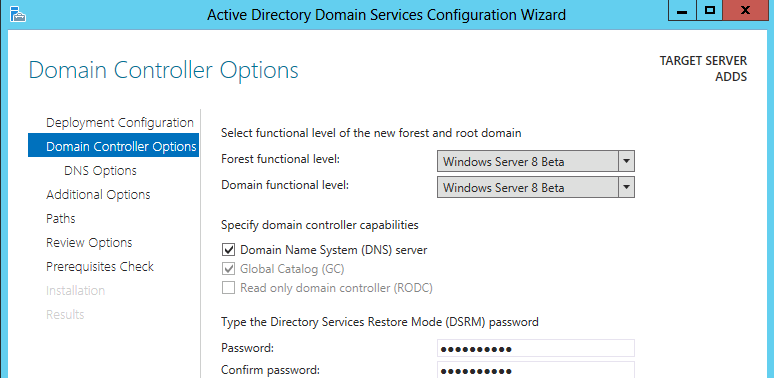Open Prerequisites Check step
Image resolution: width=774 pixels, height=378 pixels.
[x=100, y=266]
